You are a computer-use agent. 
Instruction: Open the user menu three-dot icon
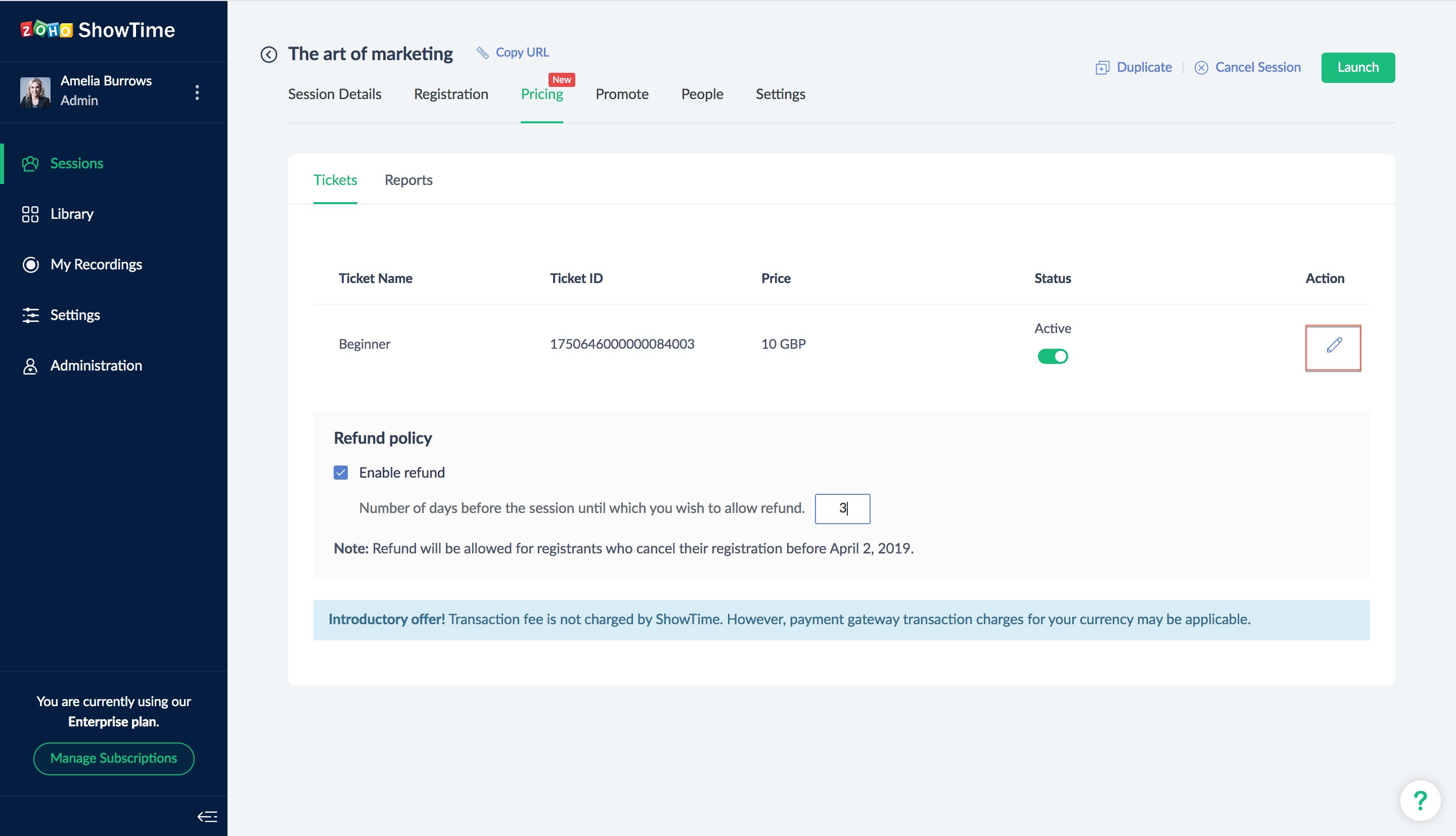[197, 92]
